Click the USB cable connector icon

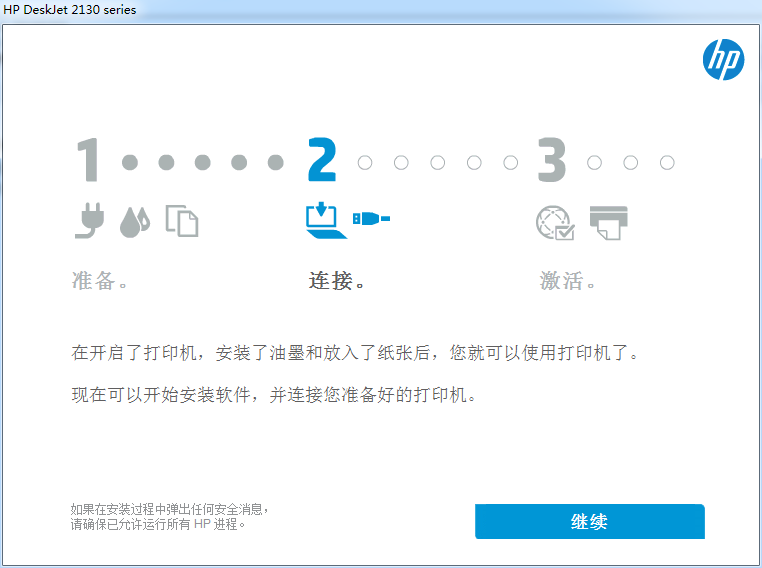pyautogui.click(x=371, y=218)
